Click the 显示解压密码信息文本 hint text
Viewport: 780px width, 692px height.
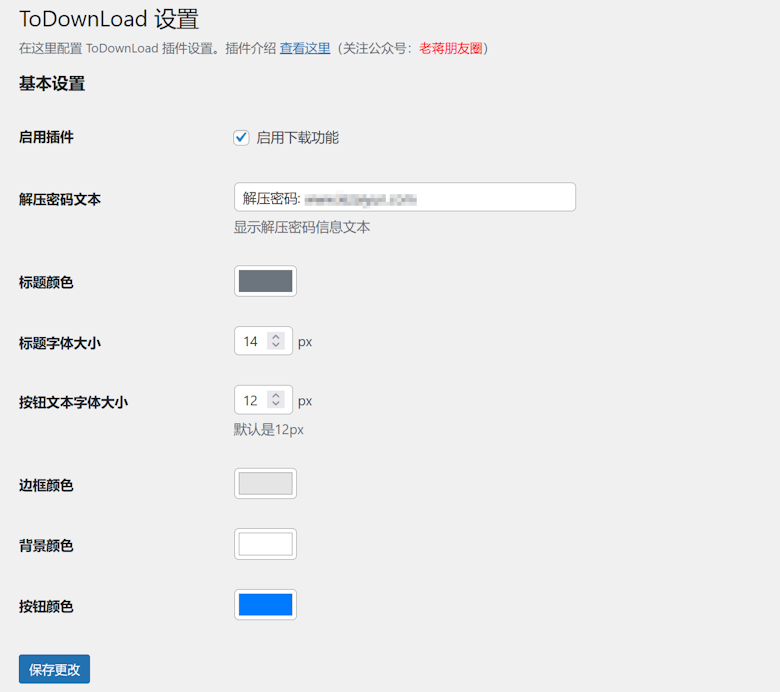(x=302, y=227)
